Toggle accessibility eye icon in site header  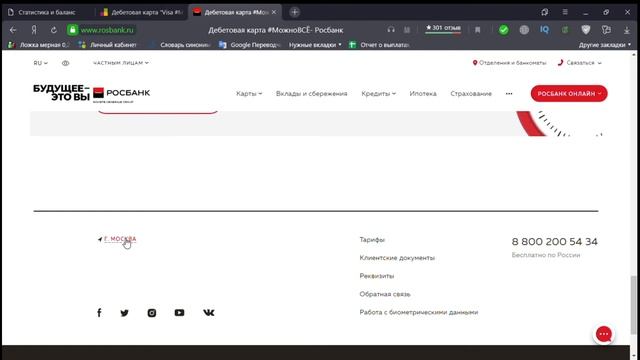pos(65,63)
